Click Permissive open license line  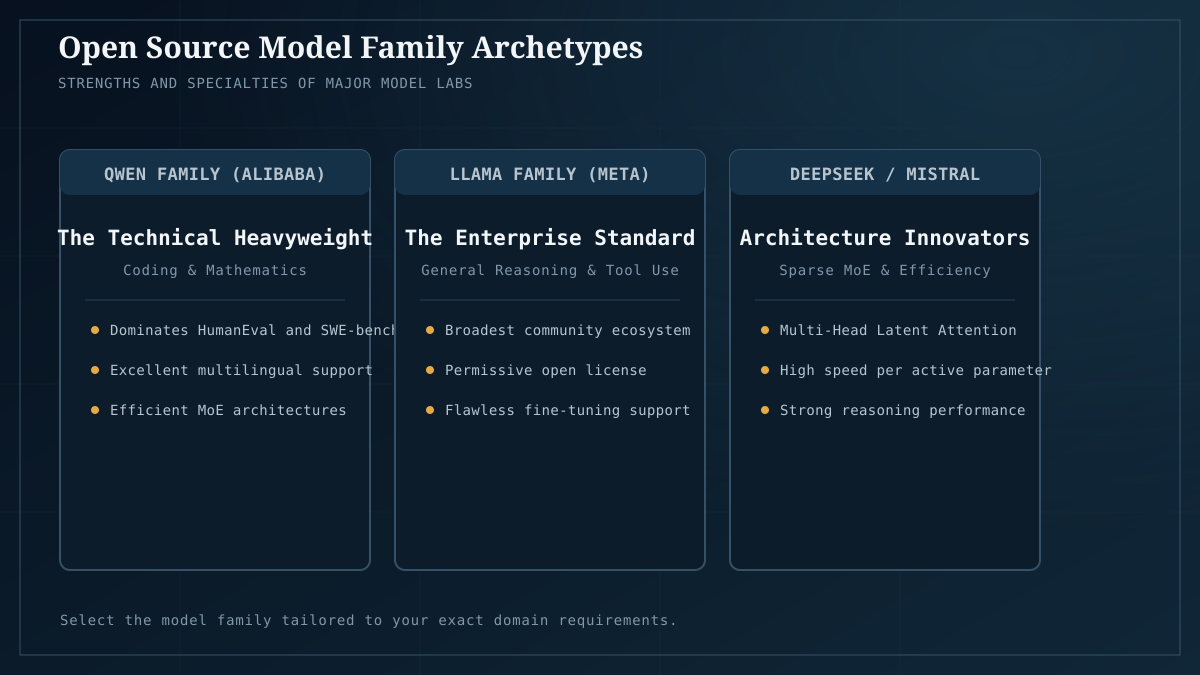click(545, 370)
